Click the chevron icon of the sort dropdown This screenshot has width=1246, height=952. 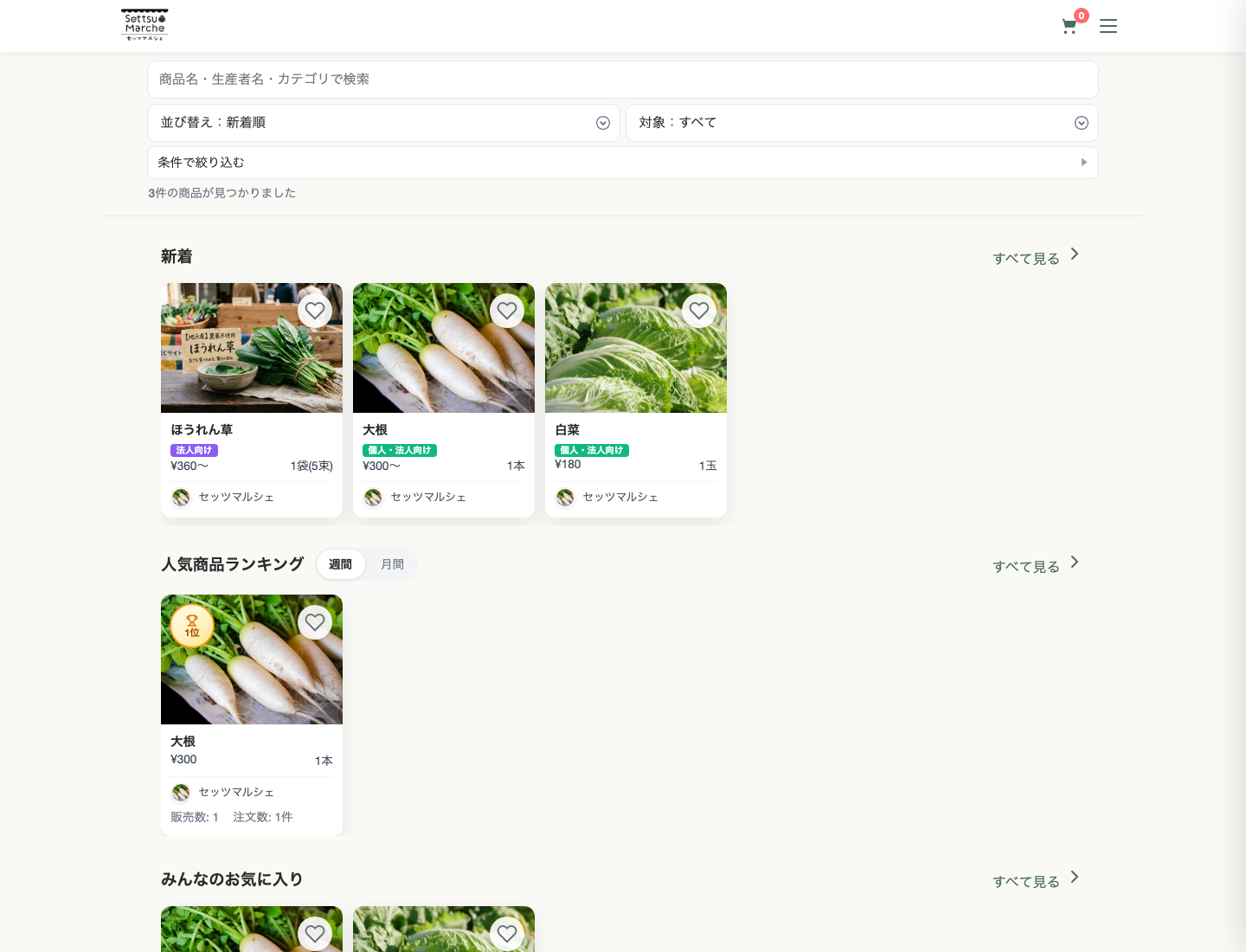coord(603,123)
